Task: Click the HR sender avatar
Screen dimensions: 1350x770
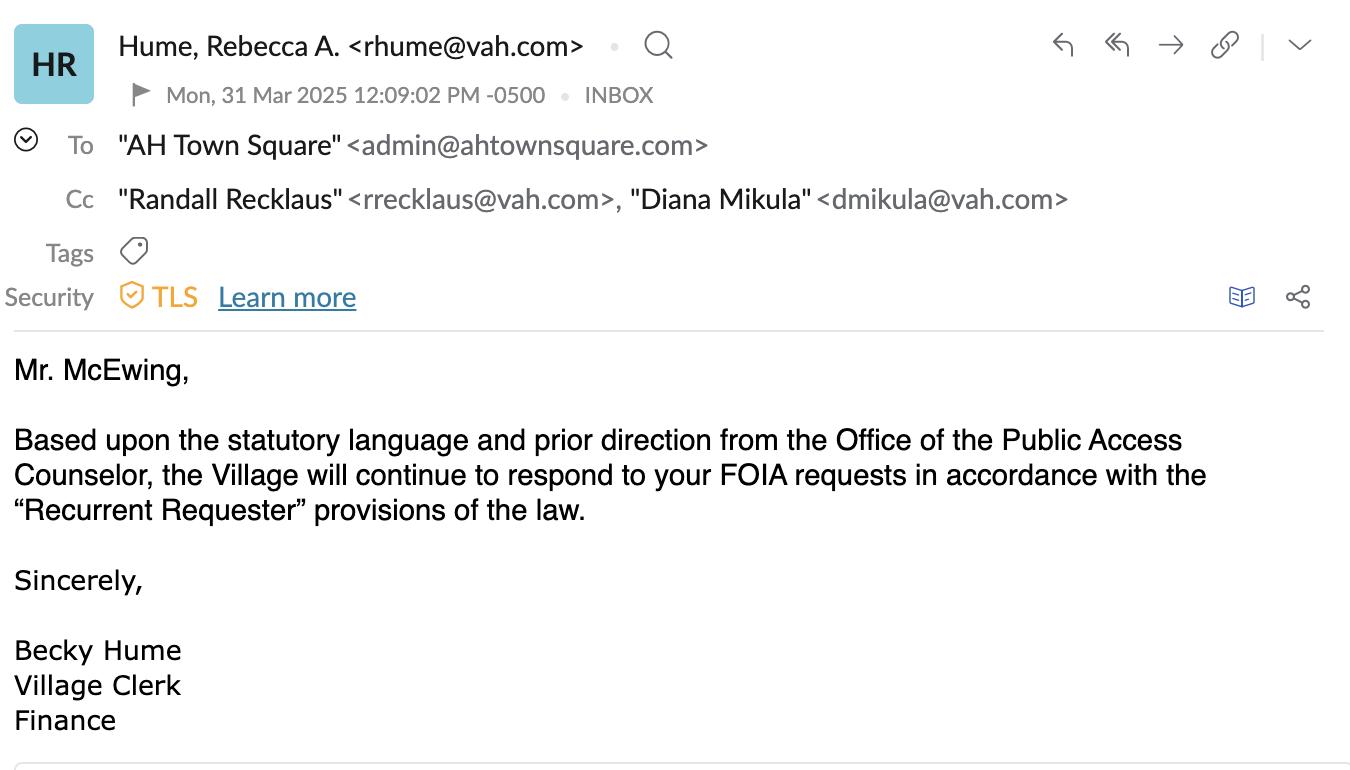Action: (54, 65)
